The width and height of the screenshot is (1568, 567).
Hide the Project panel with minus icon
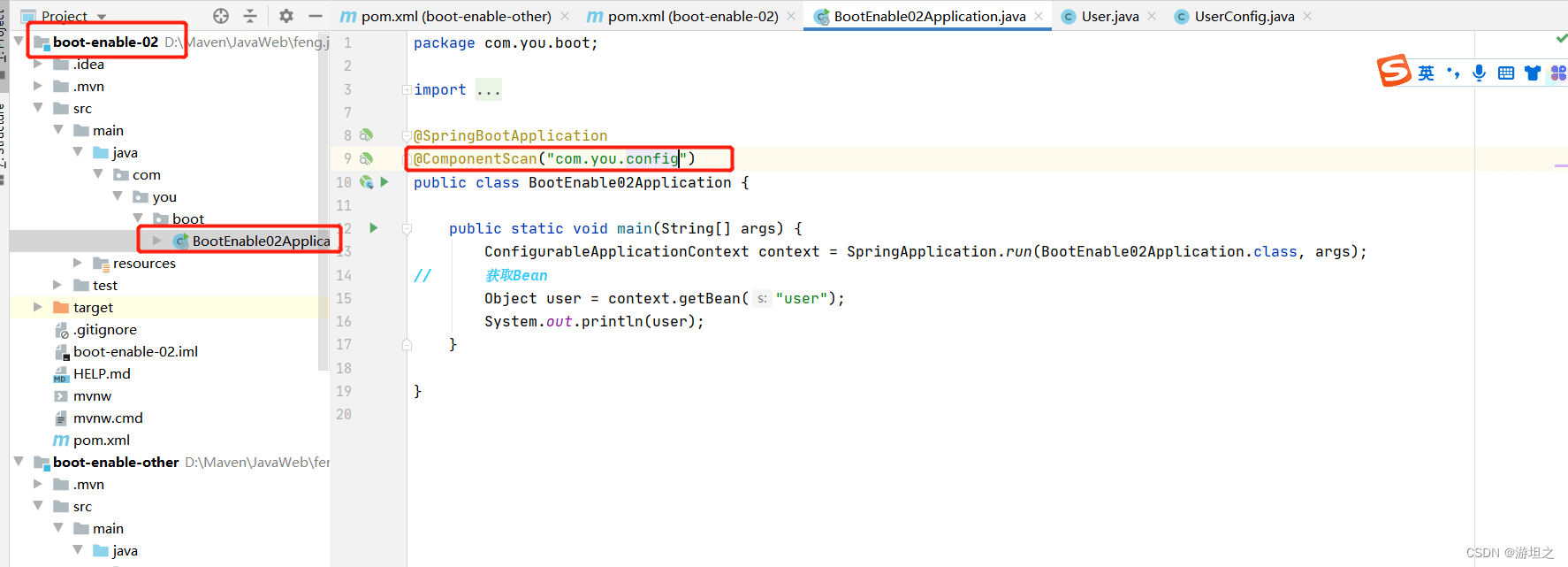click(x=315, y=16)
